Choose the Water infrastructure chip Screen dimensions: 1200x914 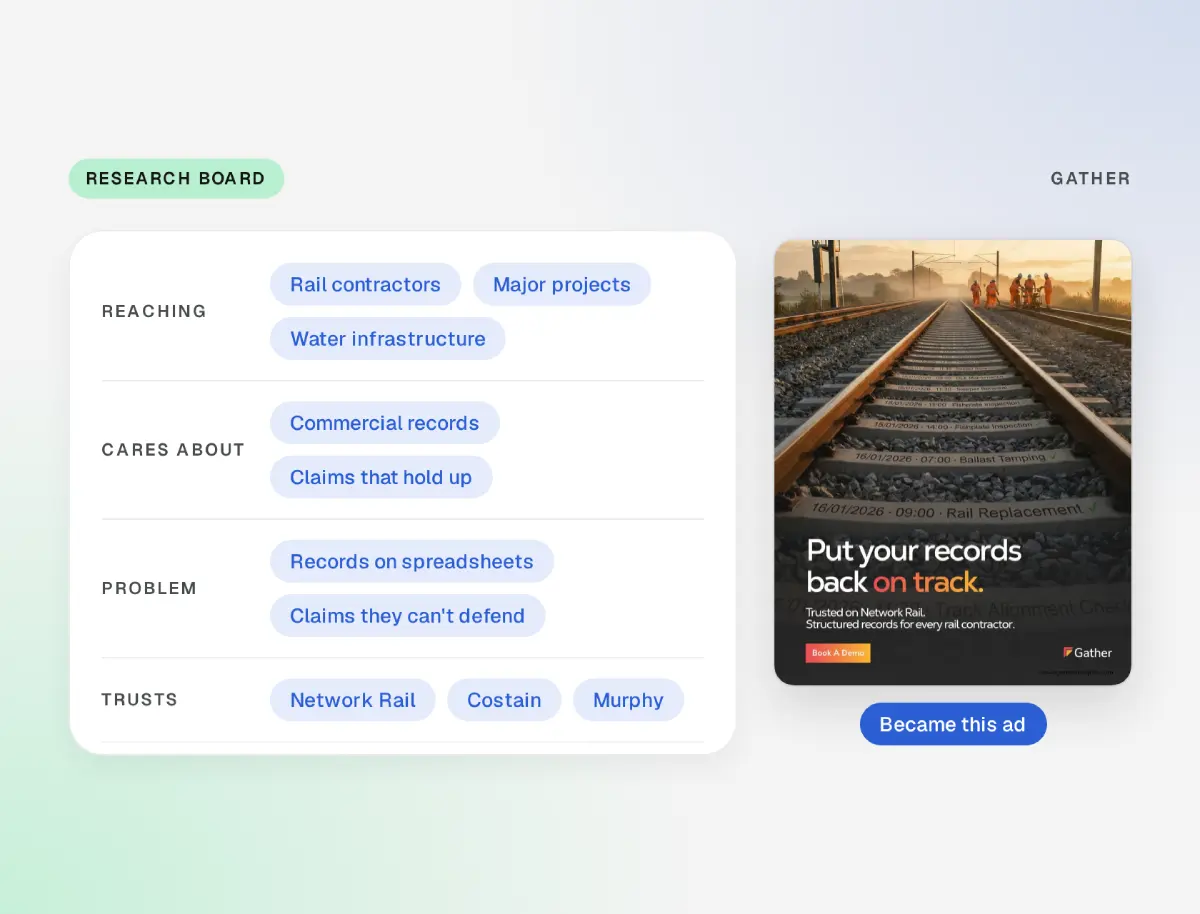pos(388,338)
